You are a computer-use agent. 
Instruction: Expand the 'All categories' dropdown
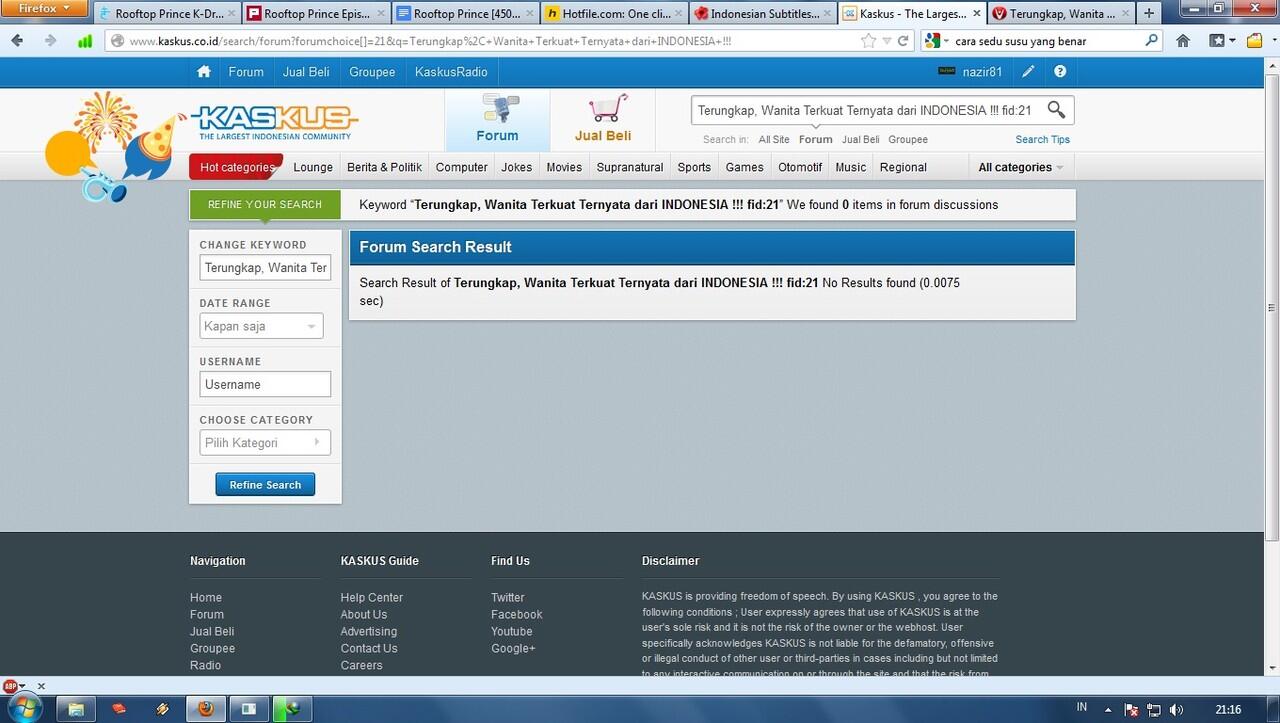click(x=1020, y=167)
